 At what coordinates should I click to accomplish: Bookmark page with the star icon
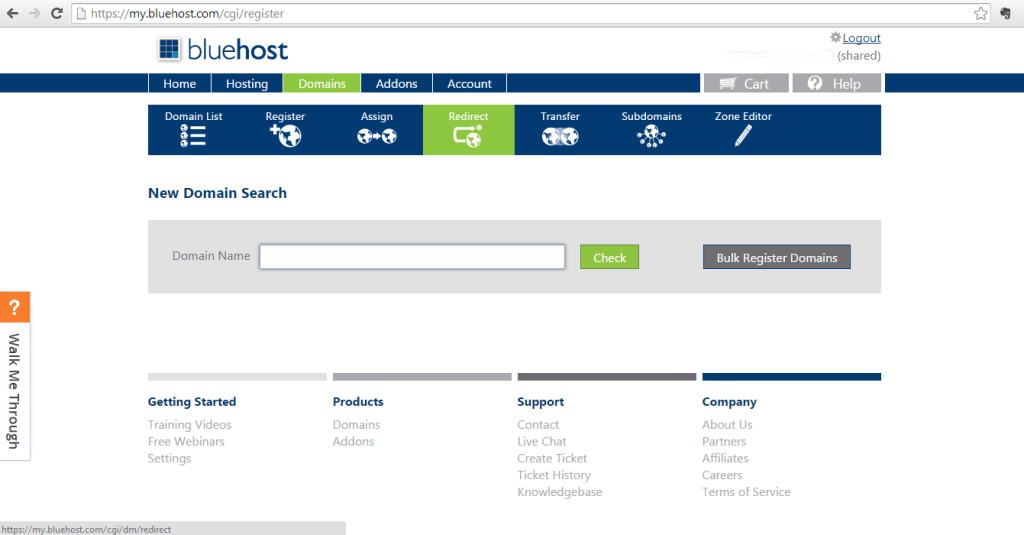pos(980,13)
